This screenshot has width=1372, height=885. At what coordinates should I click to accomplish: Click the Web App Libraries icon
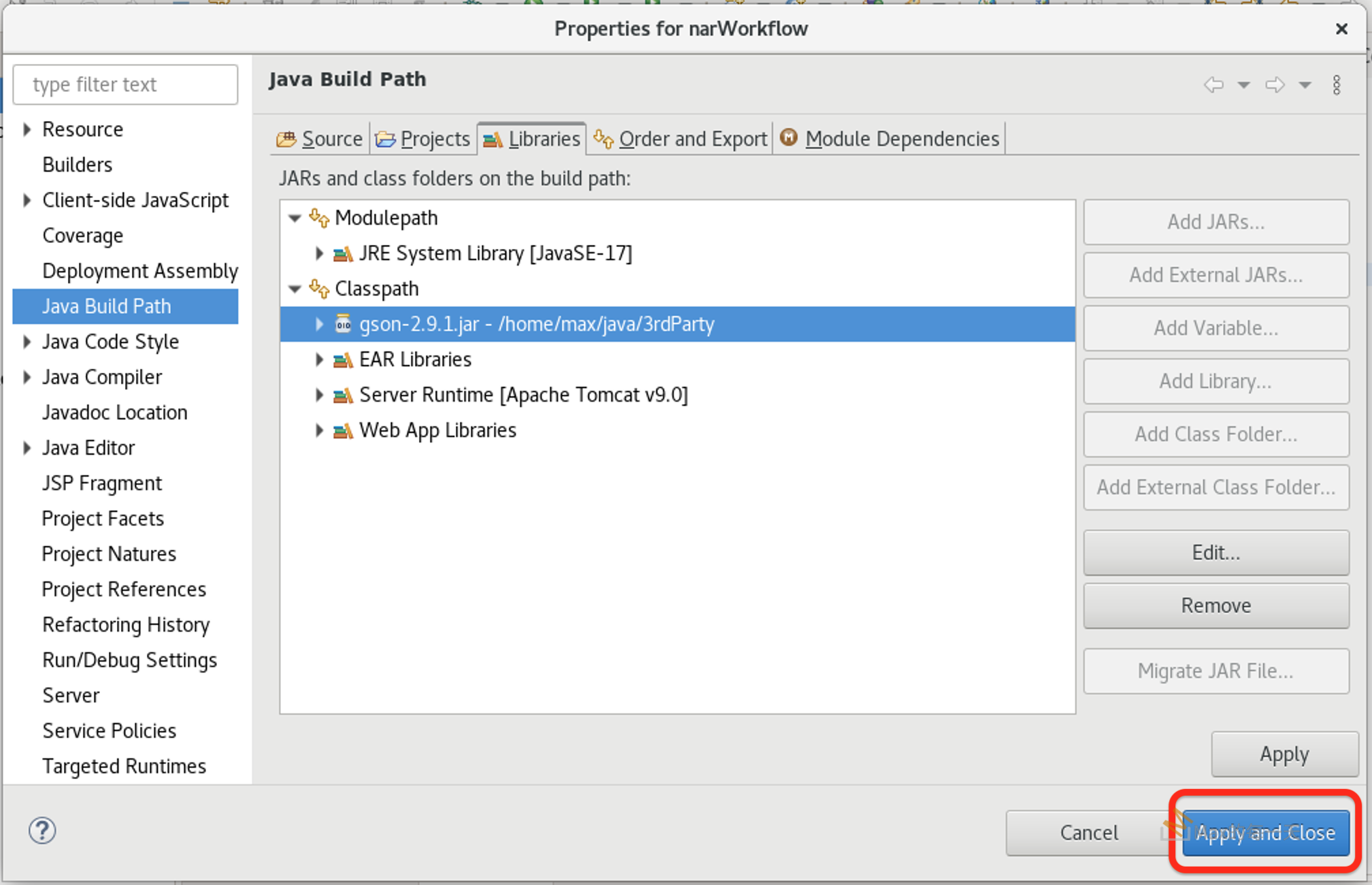(x=343, y=431)
